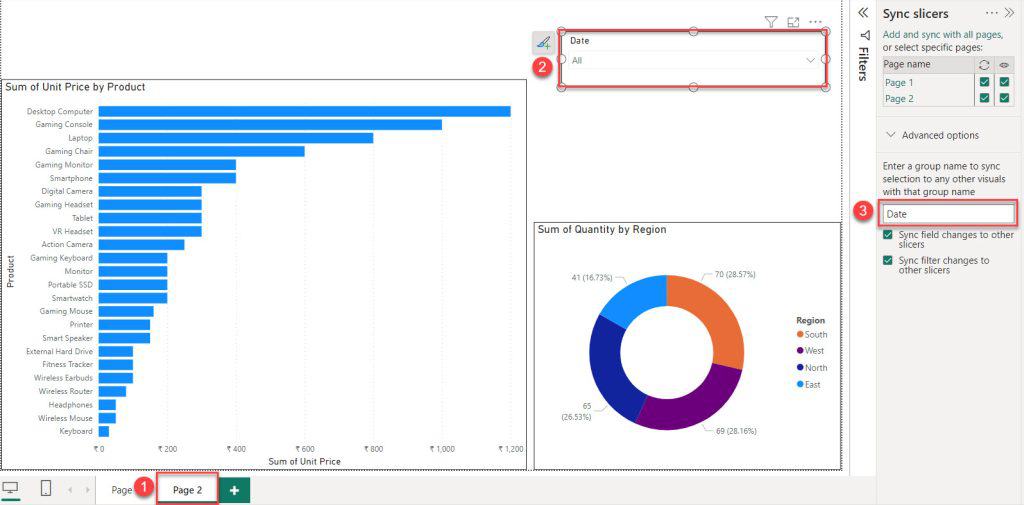Select the Page 1 tab
Image resolution: width=1024 pixels, height=505 pixels.
(x=122, y=490)
